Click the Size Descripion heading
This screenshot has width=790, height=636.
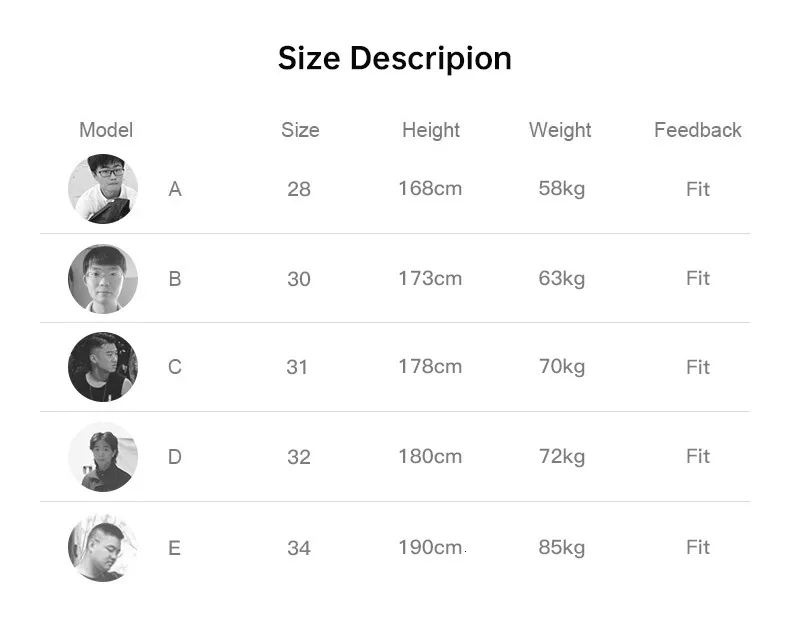click(x=394, y=58)
